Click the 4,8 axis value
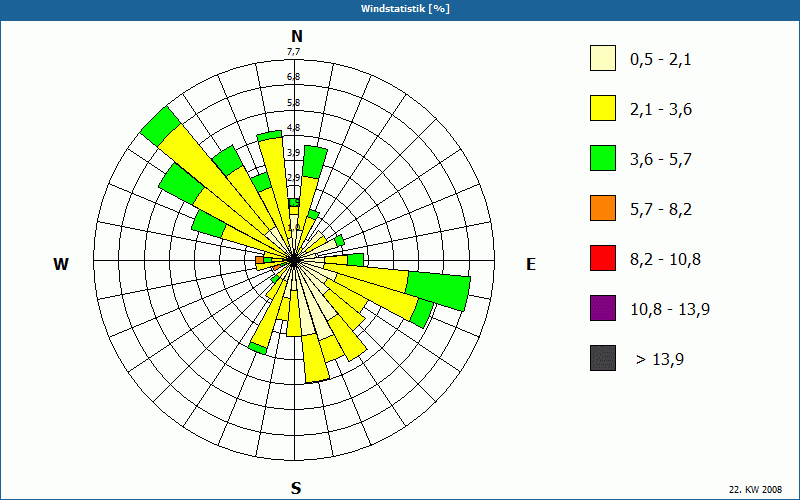The width and height of the screenshot is (800, 500). 293,128
